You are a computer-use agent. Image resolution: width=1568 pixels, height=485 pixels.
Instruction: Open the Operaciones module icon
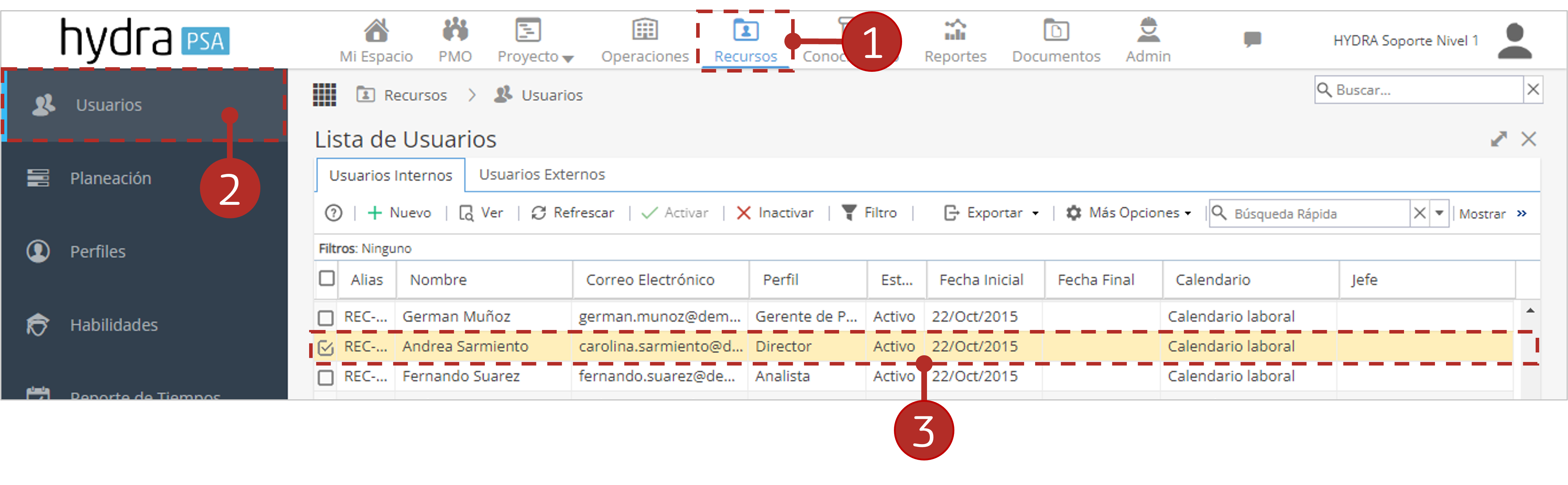645,30
